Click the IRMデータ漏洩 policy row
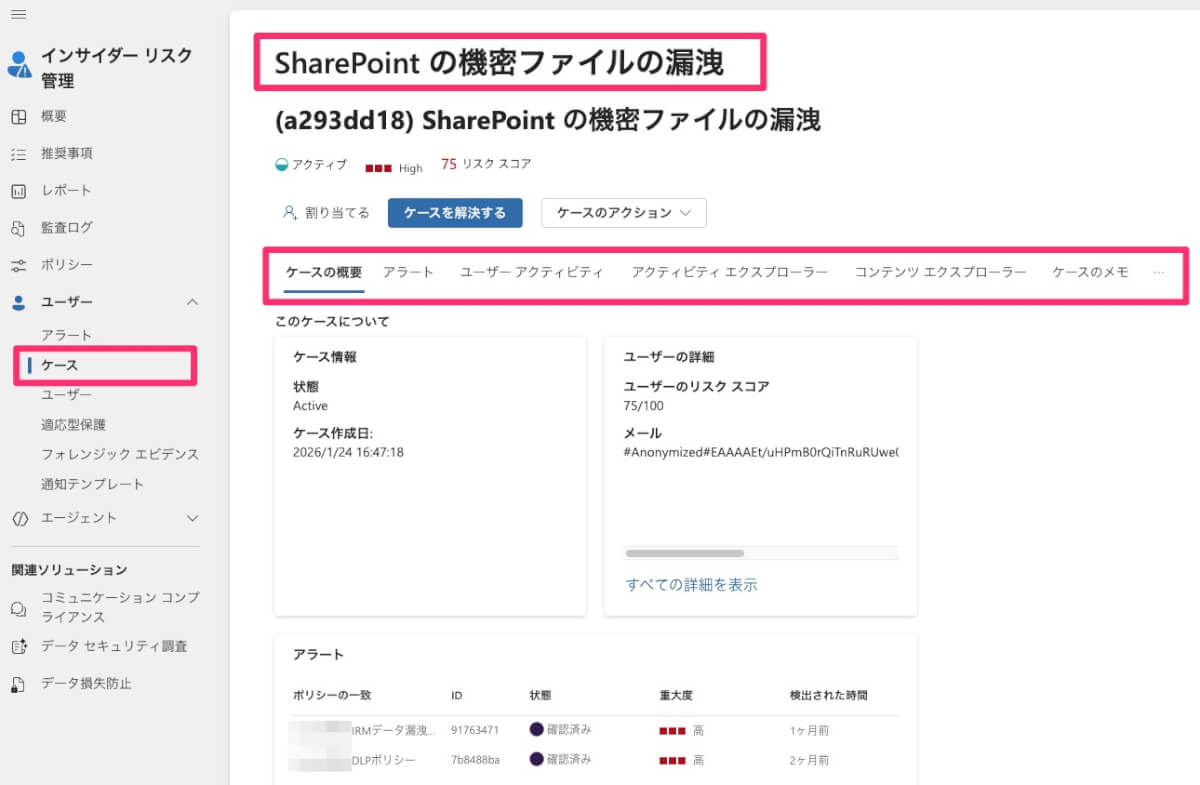 (595, 730)
